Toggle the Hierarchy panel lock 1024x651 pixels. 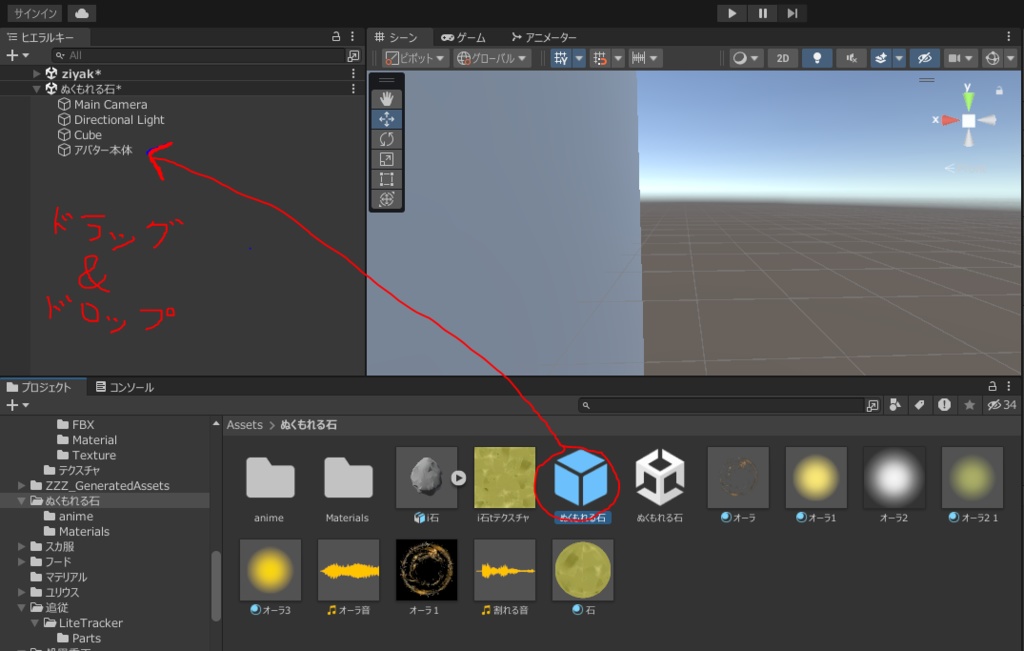(x=336, y=37)
